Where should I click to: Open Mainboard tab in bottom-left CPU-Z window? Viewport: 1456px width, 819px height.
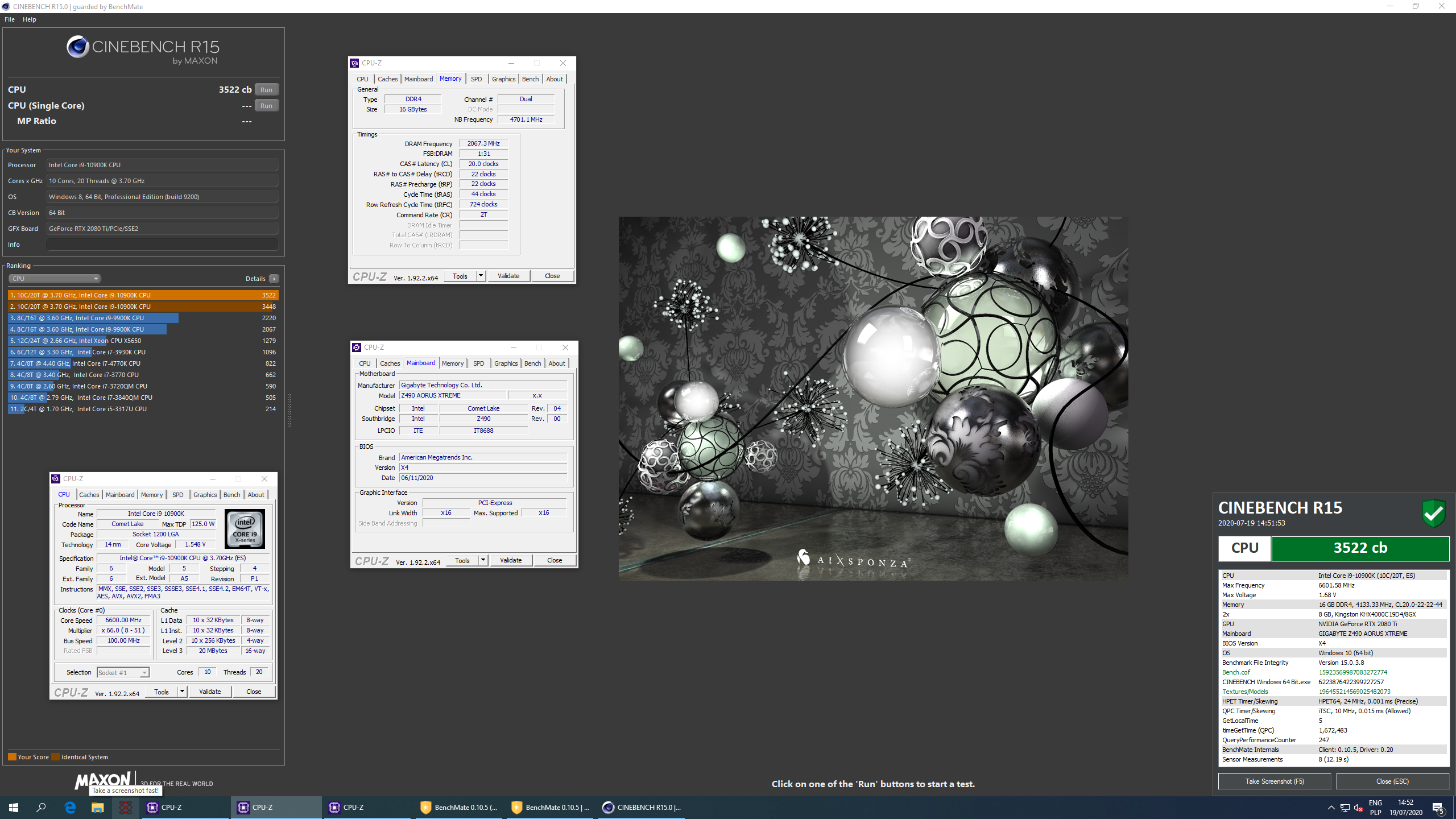pos(120,495)
